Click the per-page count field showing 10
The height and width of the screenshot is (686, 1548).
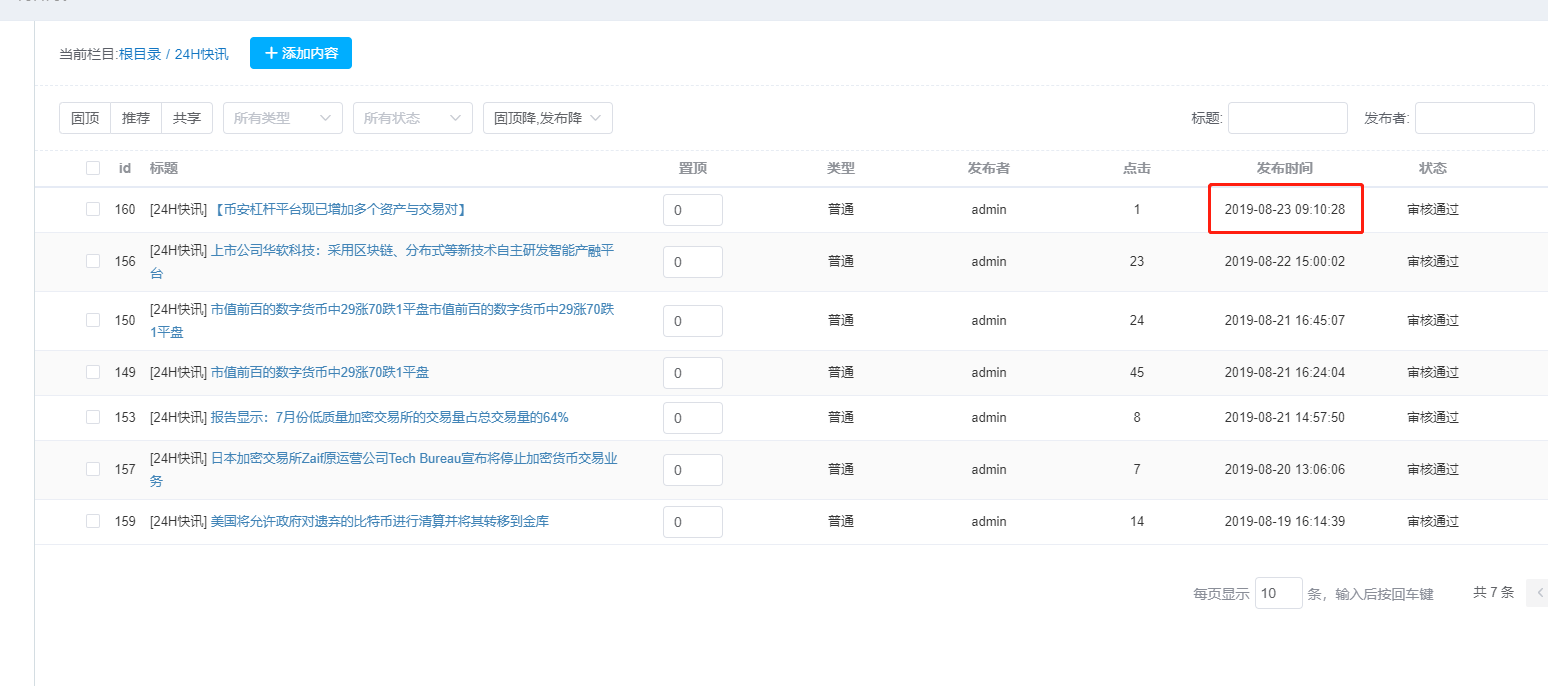click(1278, 593)
